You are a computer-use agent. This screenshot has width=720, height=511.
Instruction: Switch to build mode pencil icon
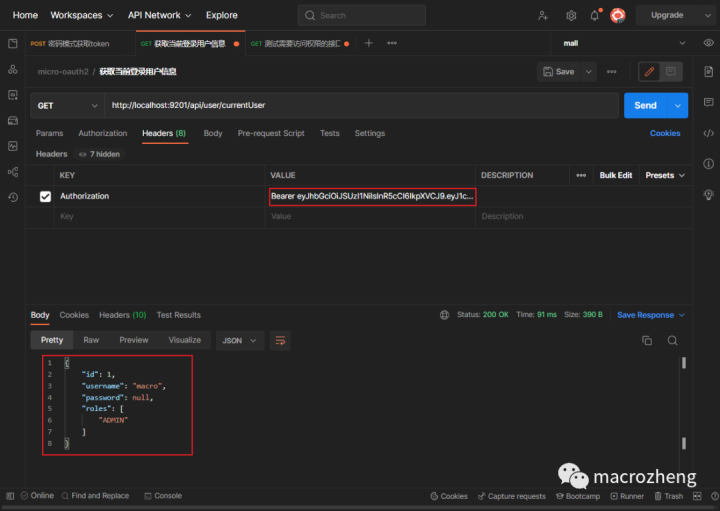tap(649, 72)
